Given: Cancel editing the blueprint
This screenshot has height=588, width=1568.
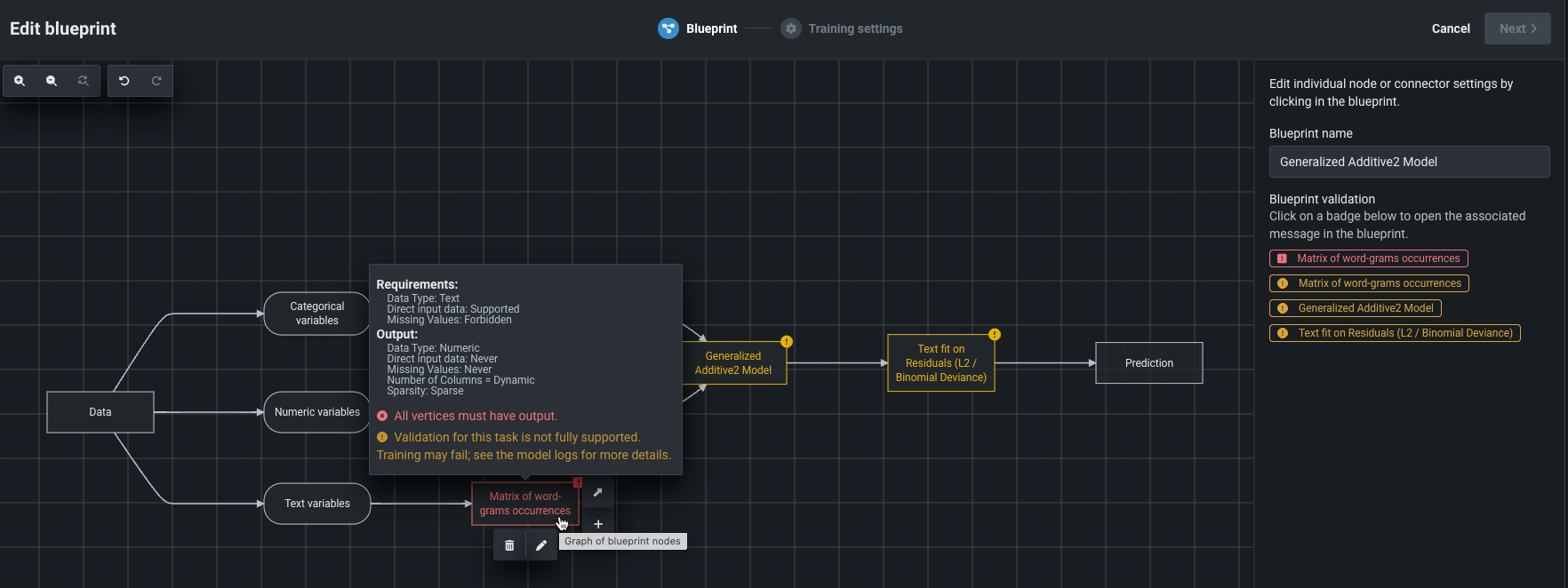Looking at the screenshot, I should pyautogui.click(x=1451, y=28).
